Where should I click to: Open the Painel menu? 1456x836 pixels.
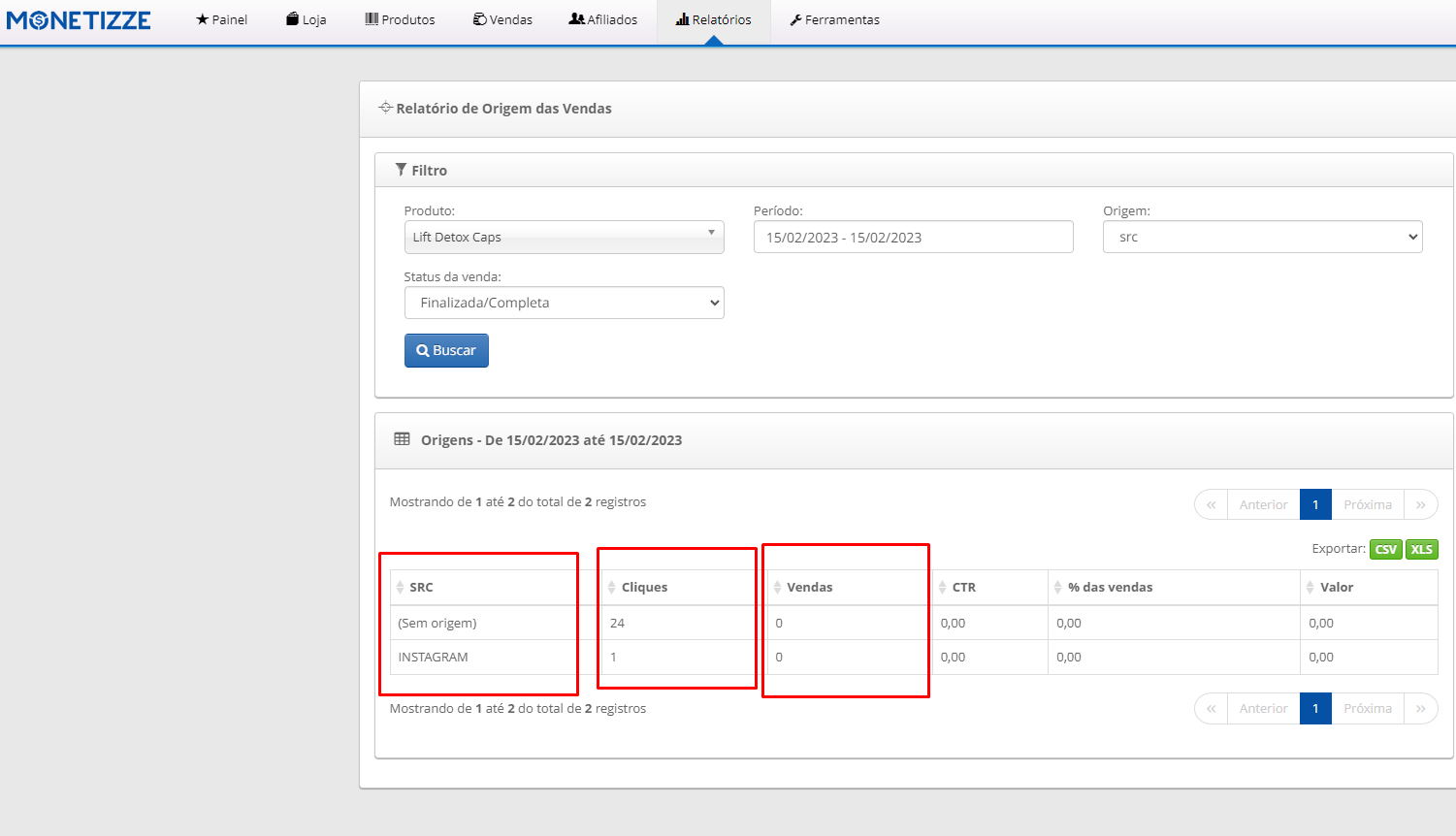pos(222,20)
